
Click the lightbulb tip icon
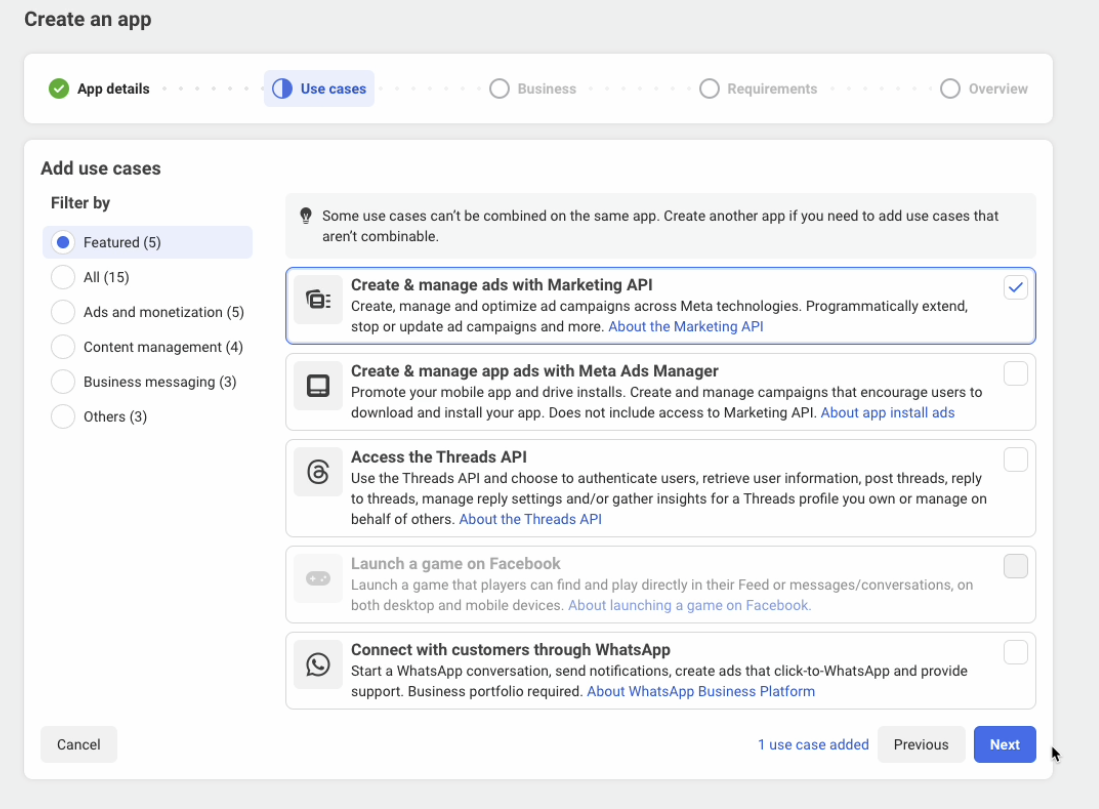coord(306,216)
